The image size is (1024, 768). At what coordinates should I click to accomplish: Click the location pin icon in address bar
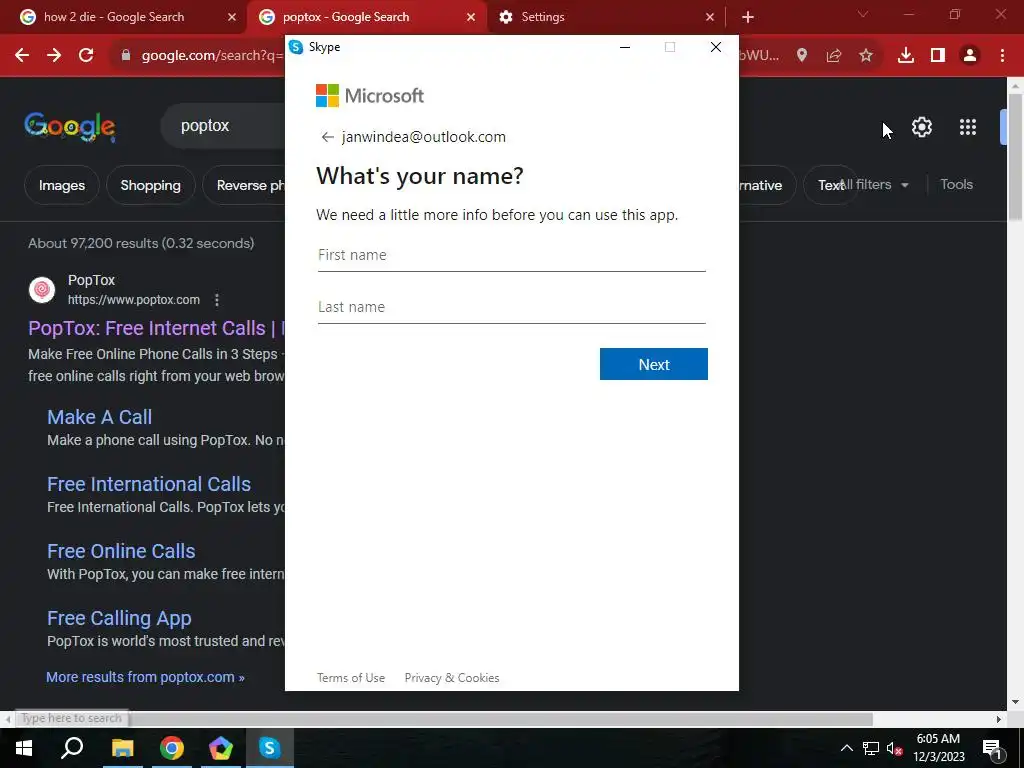[x=802, y=56]
